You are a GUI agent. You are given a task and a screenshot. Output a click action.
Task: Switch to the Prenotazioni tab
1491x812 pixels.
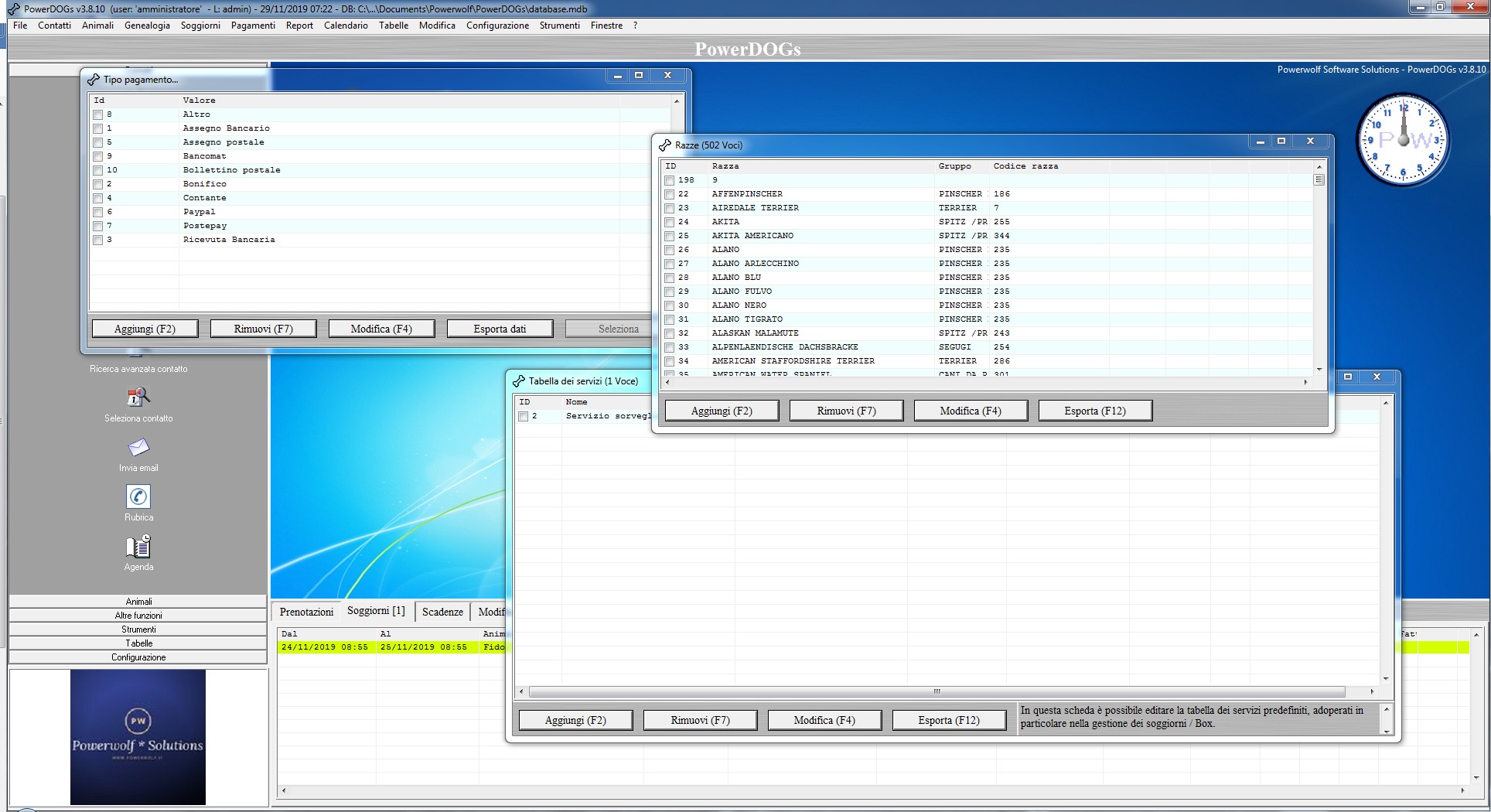pyautogui.click(x=306, y=612)
